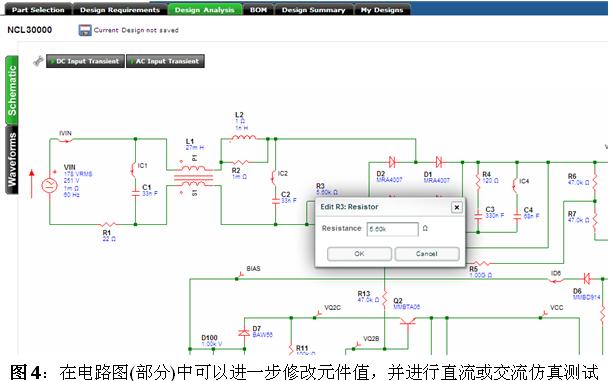Click the Resistance value input field

click(392, 229)
